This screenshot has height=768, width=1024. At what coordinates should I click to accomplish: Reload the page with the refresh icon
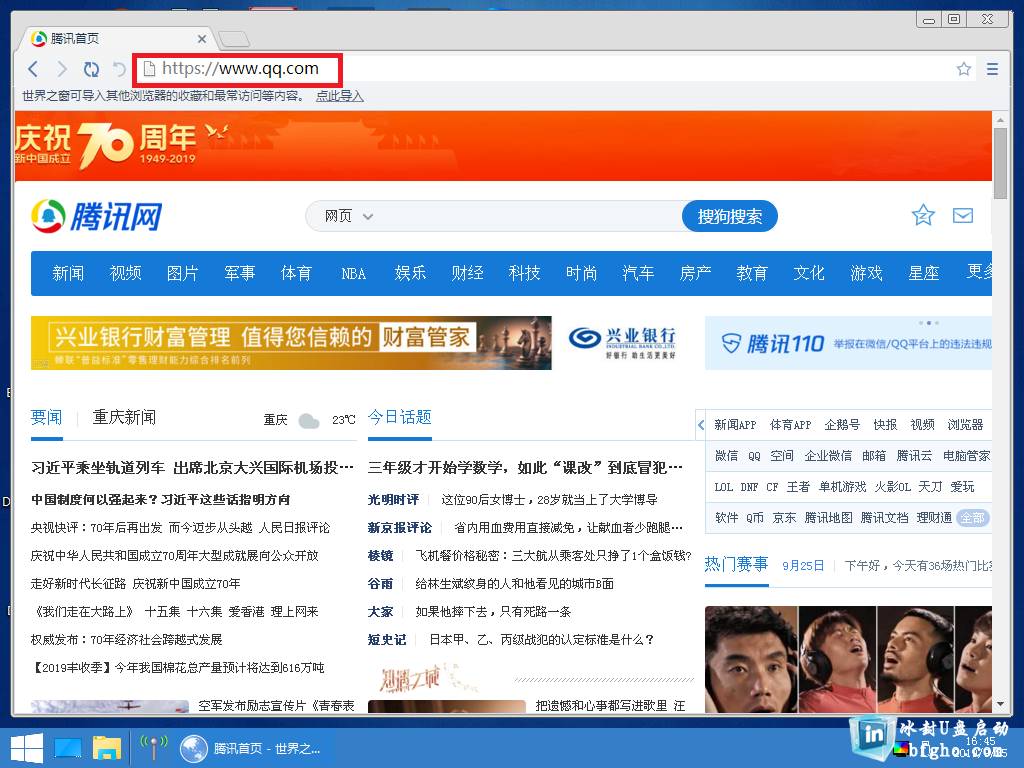pos(91,69)
